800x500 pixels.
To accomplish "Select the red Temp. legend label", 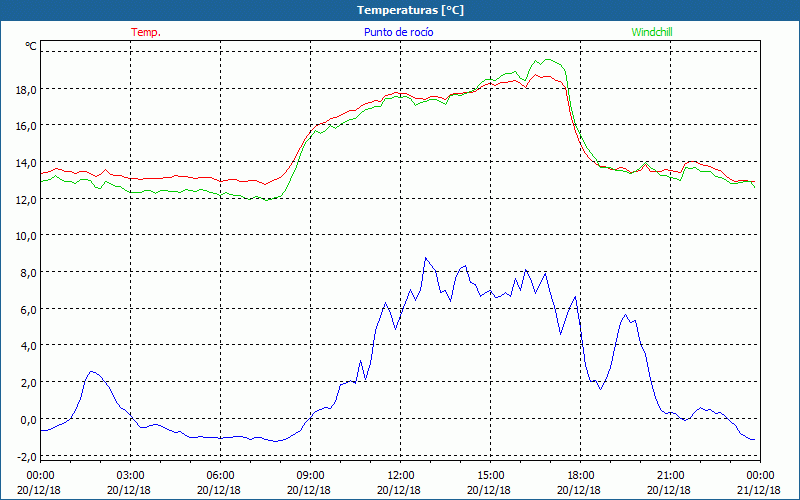I will [146, 32].
